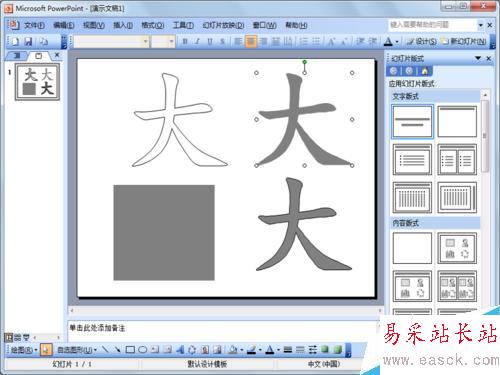Viewport: 500px width, 375px height.
Task: Select the Select Objects arrow tool
Action: [46, 350]
